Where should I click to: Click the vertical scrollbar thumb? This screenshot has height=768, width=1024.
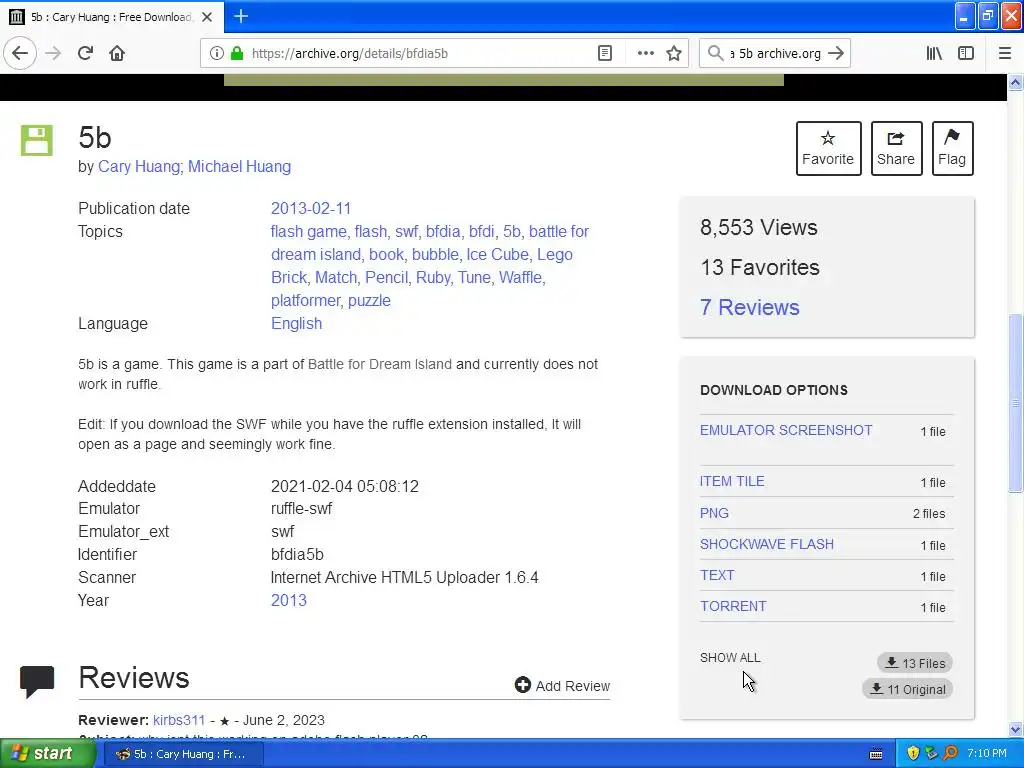[x=1015, y=403]
